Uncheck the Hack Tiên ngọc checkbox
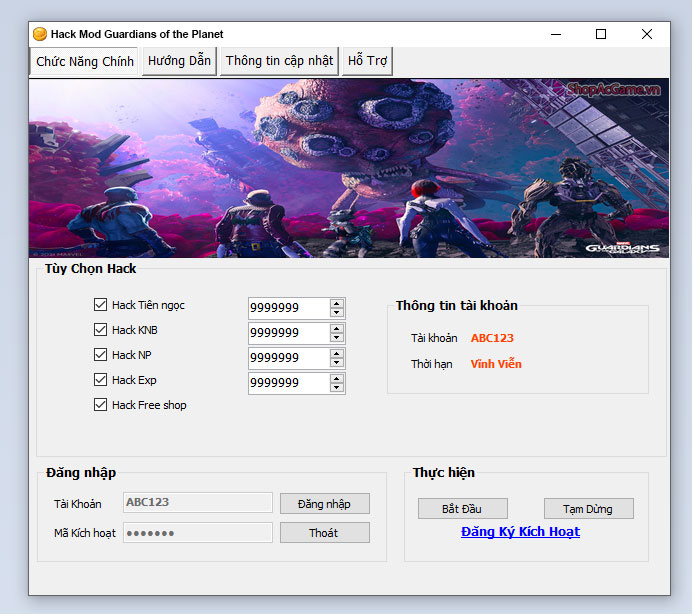 (100, 305)
